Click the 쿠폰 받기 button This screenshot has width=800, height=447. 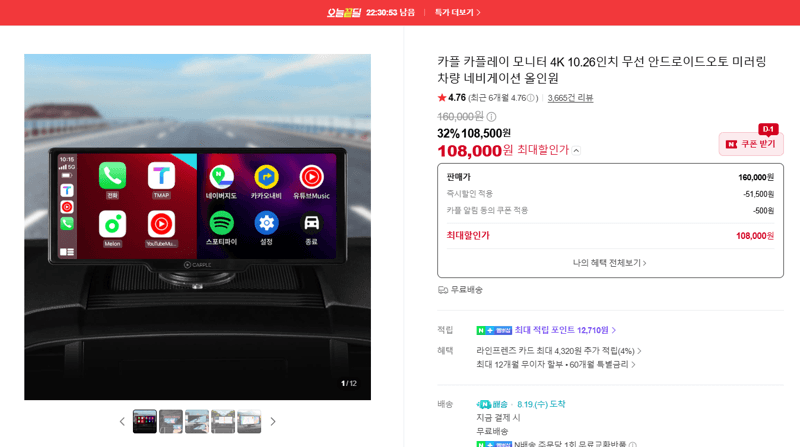pos(751,144)
